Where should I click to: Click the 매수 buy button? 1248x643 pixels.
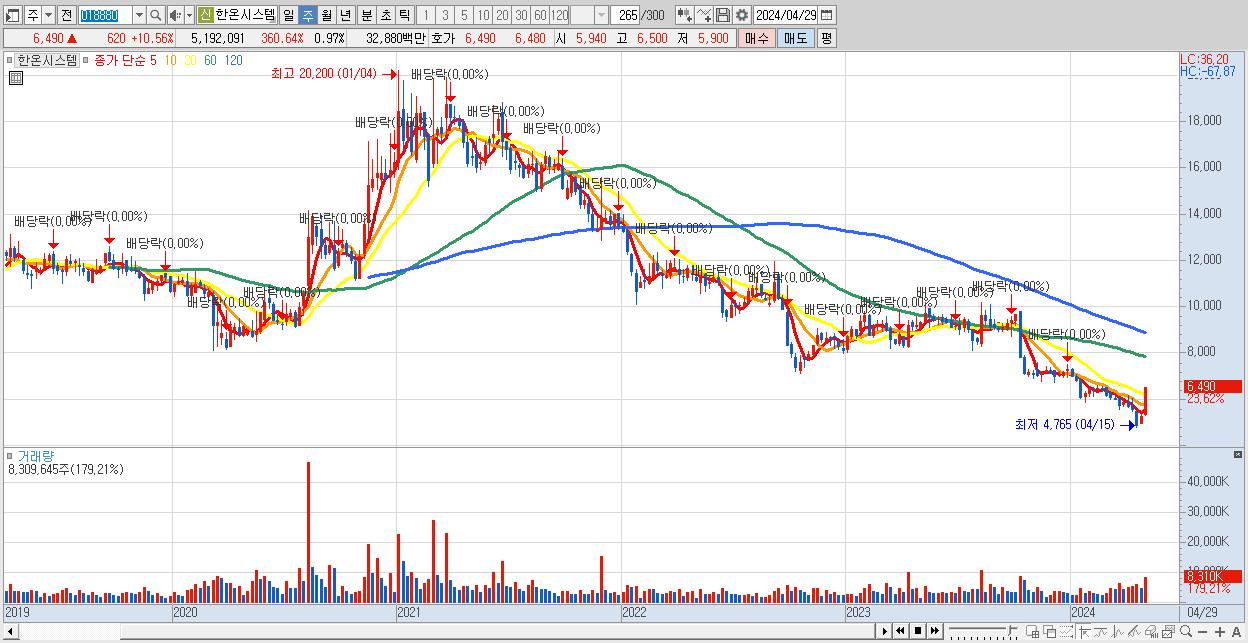[756, 38]
